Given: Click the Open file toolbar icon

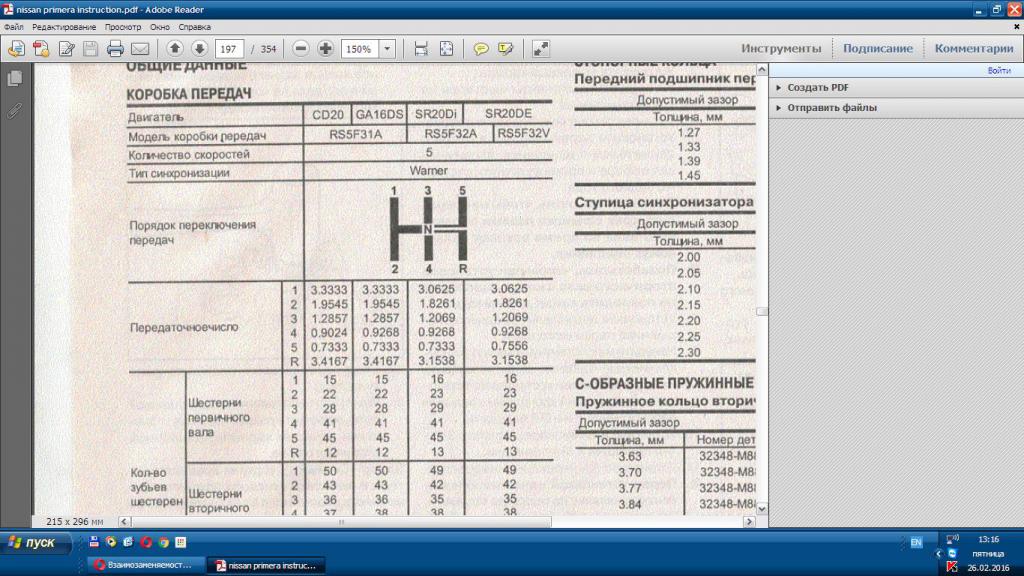Looking at the screenshot, I should [x=16, y=49].
